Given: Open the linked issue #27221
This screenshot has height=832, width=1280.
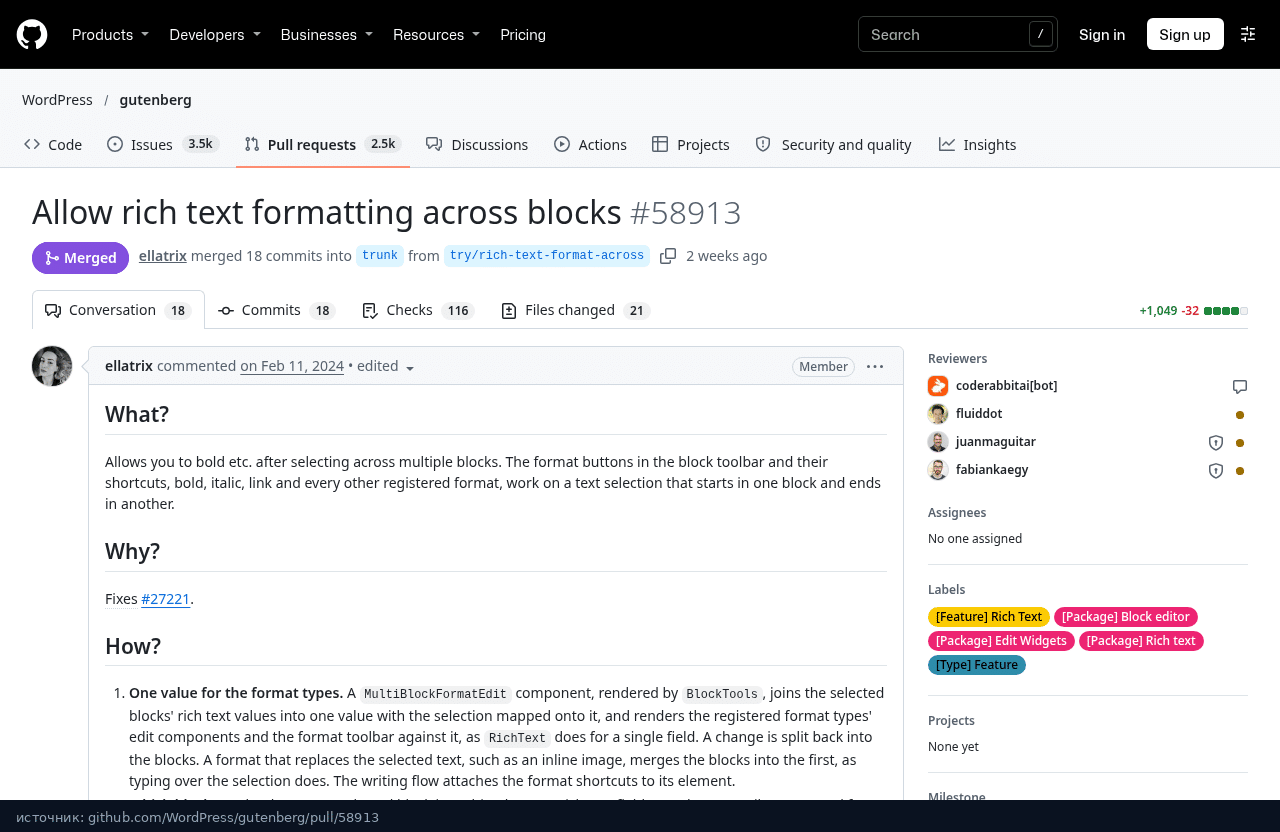Looking at the screenshot, I should pos(165,599).
